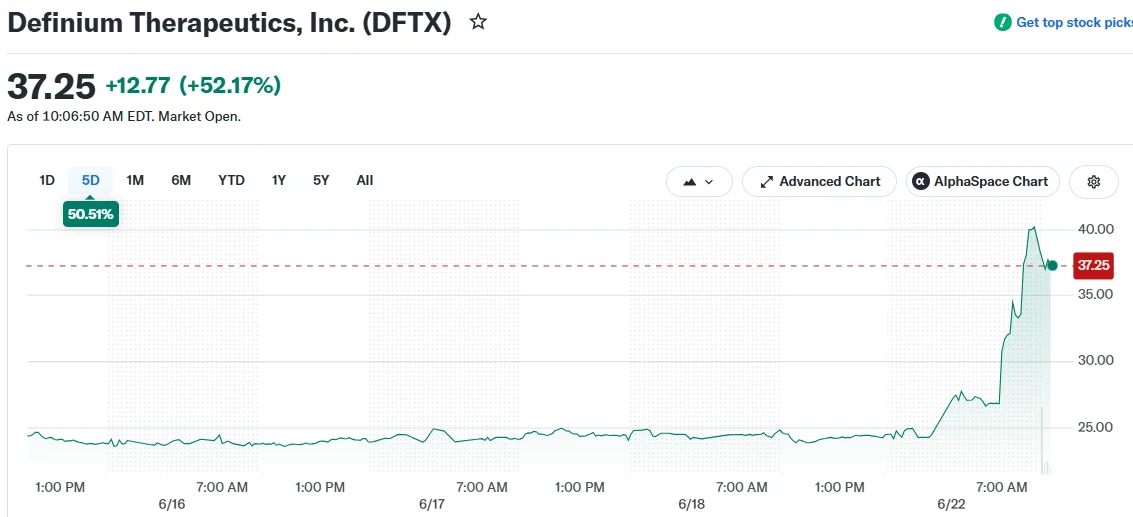The height and width of the screenshot is (517, 1133).
Task: Click the 6/18 date label
Action: pyautogui.click(x=692, y=504)
